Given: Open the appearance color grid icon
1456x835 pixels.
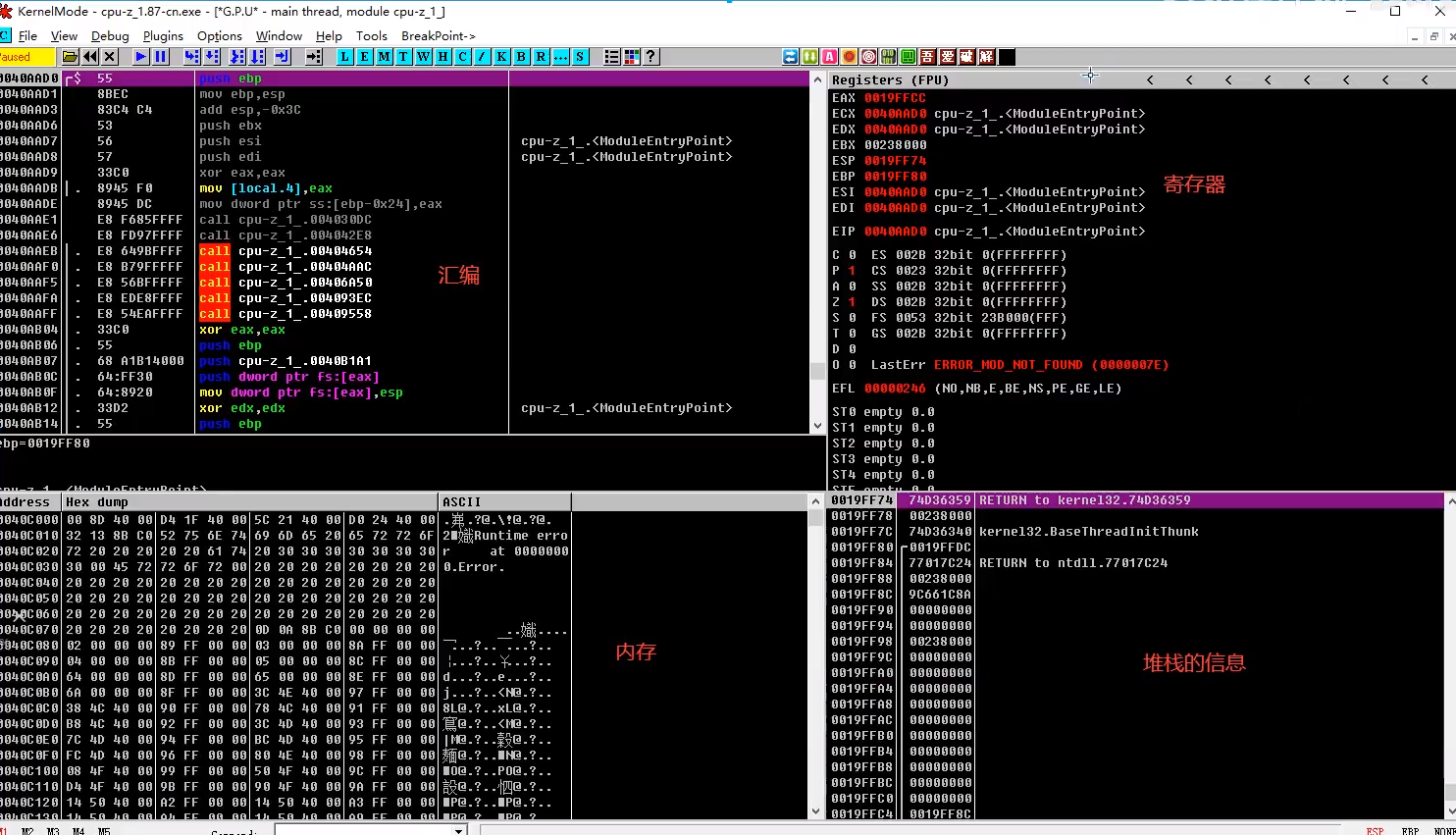Looking at the screenshot, I should coord(631,57).
